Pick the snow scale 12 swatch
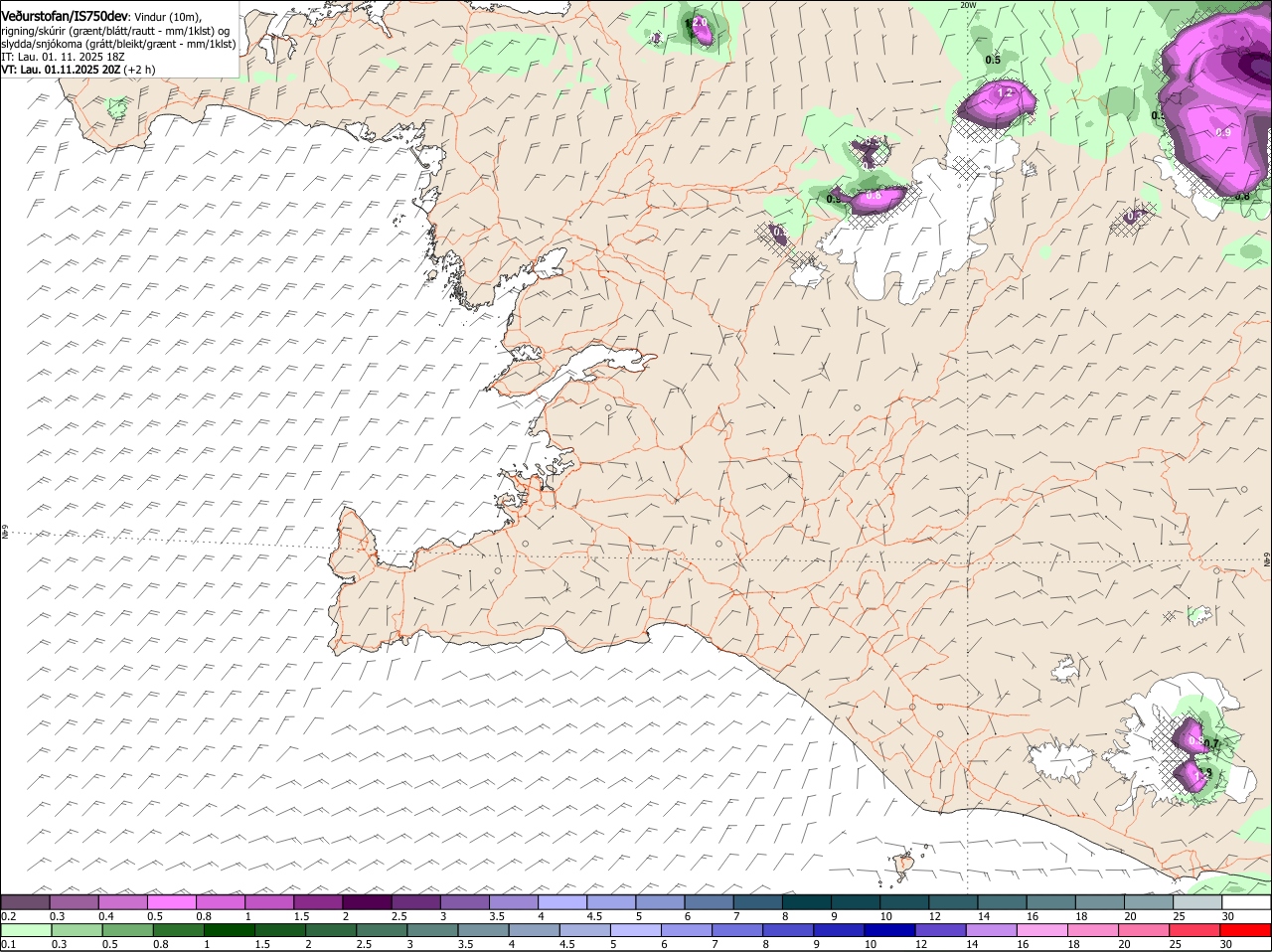The height and width of the screenshot is (952, 1272). pos(953,902)
